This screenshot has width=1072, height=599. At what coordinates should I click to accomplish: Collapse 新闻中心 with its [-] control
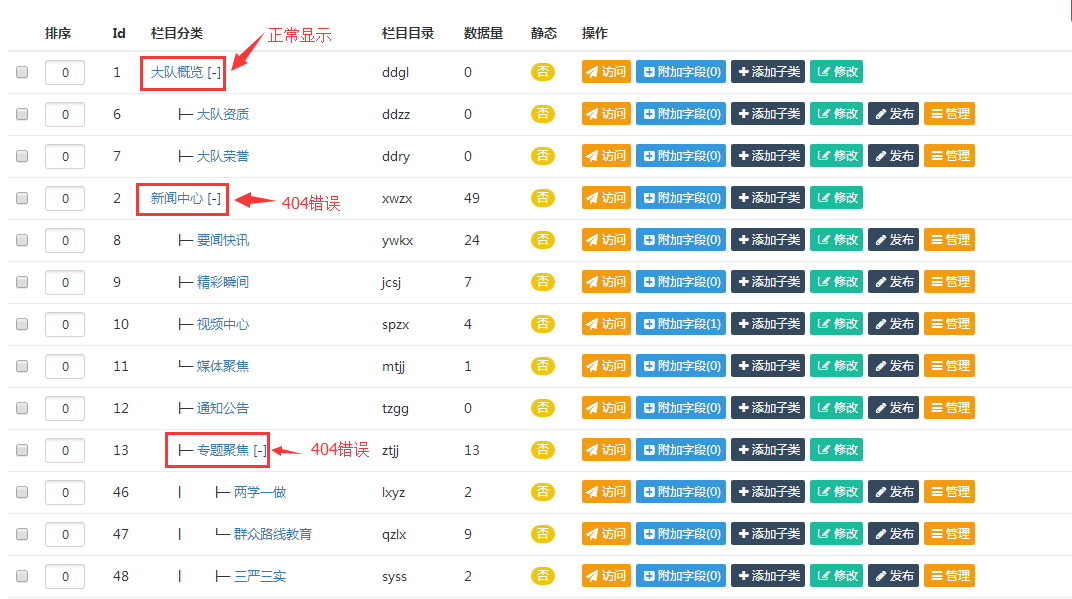216,198
